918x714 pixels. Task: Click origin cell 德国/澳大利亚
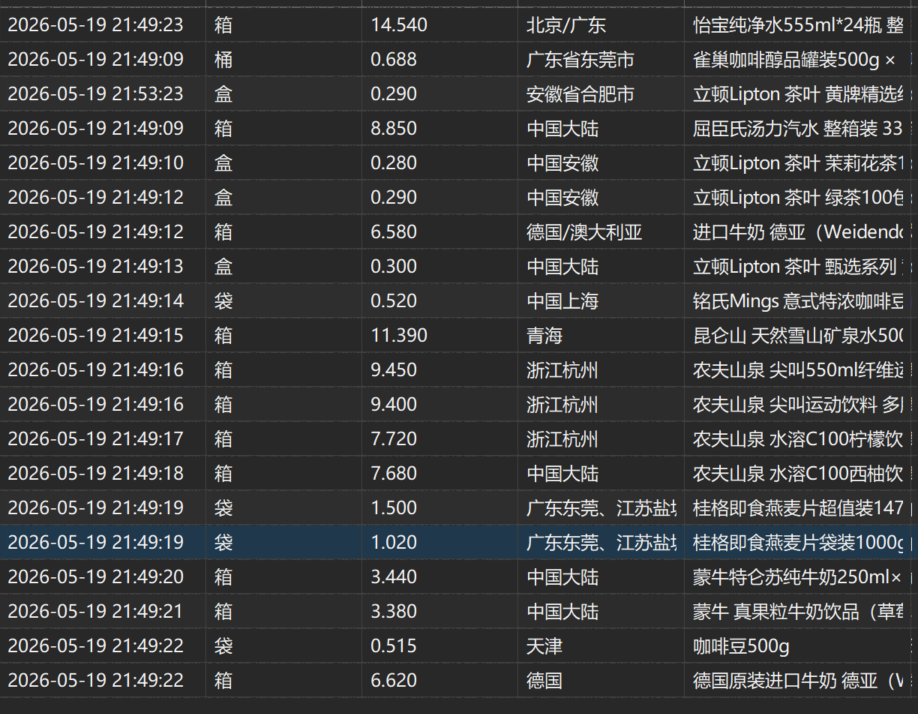point(584,232)
